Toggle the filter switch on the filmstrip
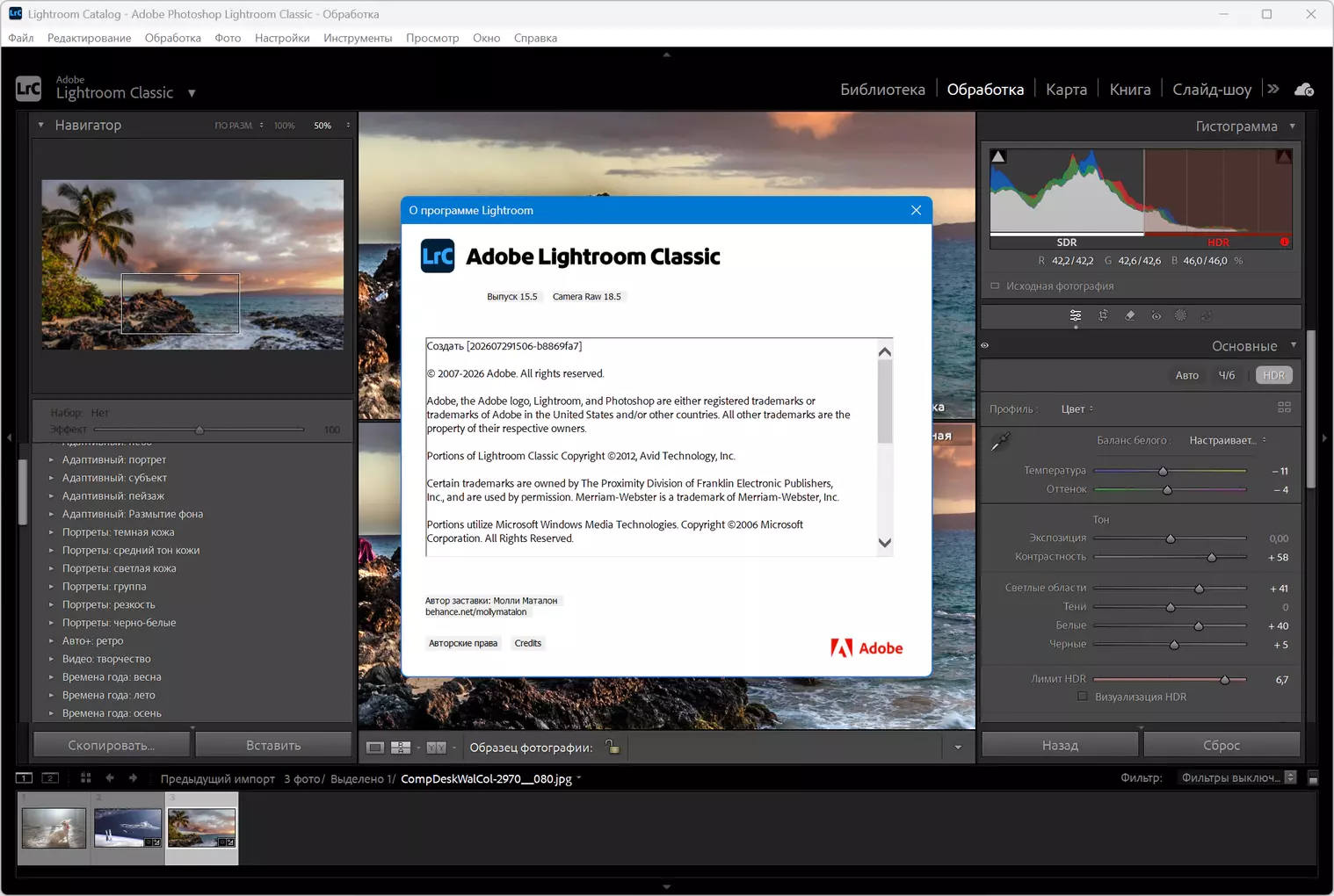This screenshot has width=1334, height=896. (1313, 778)
